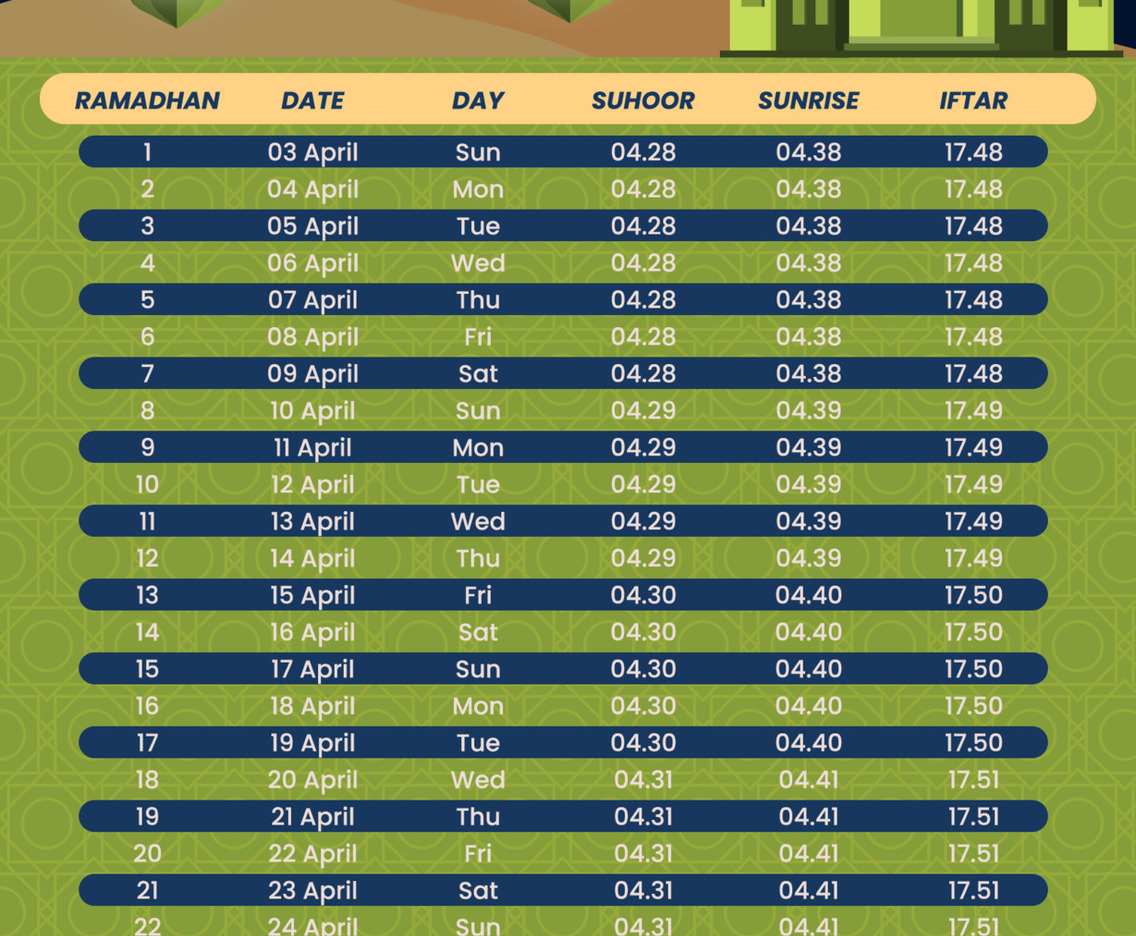The width and height of the screenshot is (1136, 936).
Task: Click iftar time 17.48 for 07 April
Action: coord(974,300)
